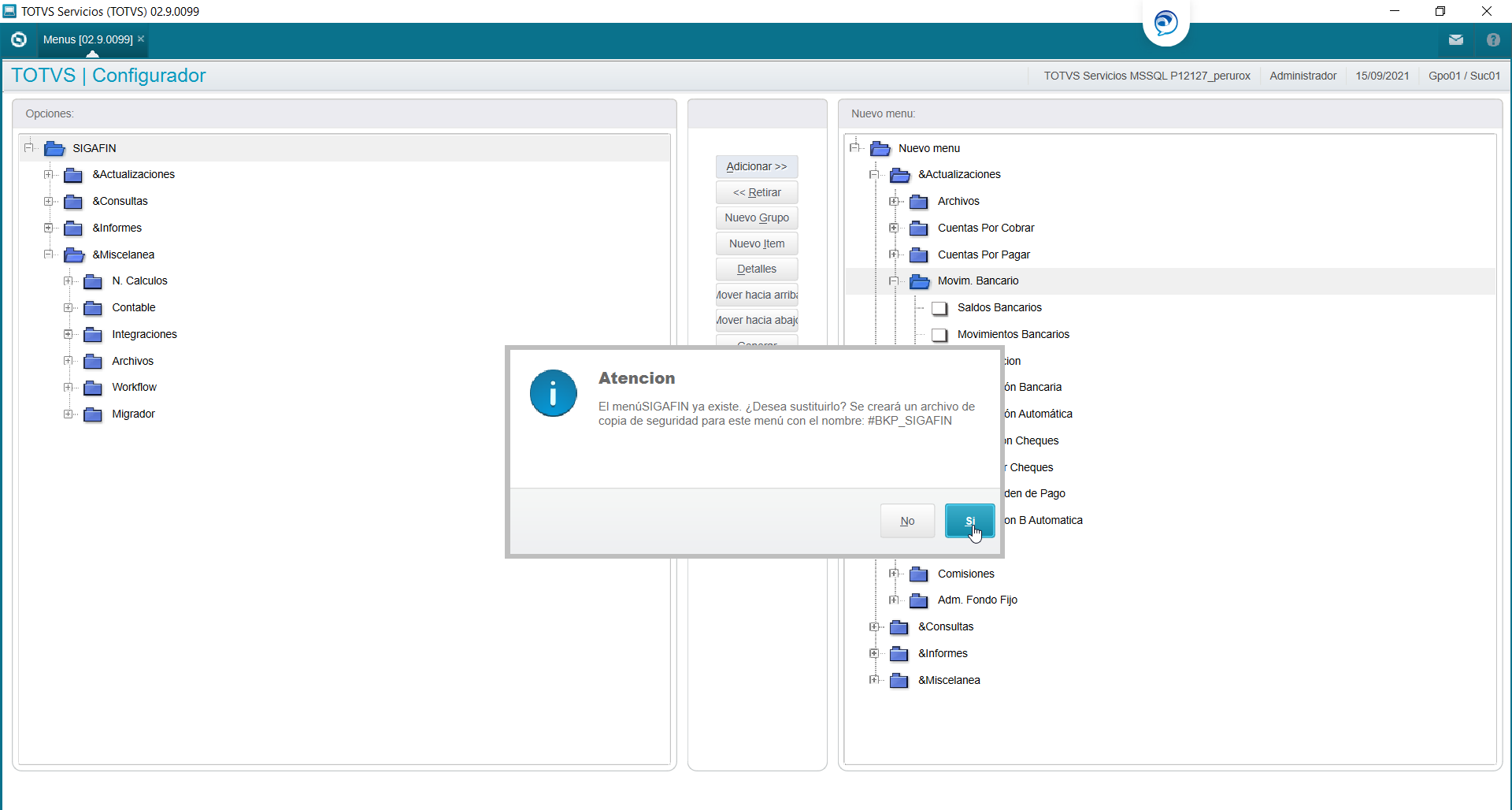Viewport: 1512px width, 810px height.
Task: Open Detalles for the selected item
Action: pyautogui.click(x=757, y=269)
